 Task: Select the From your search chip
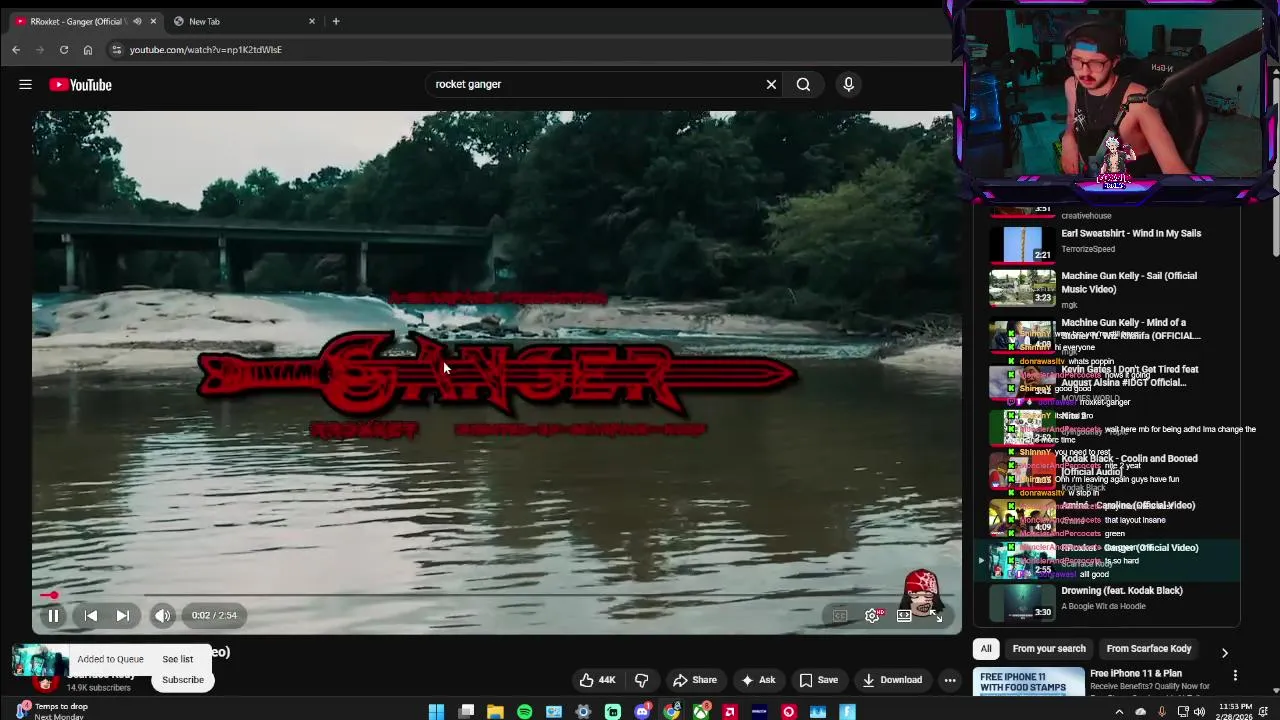click(1049, 649)
